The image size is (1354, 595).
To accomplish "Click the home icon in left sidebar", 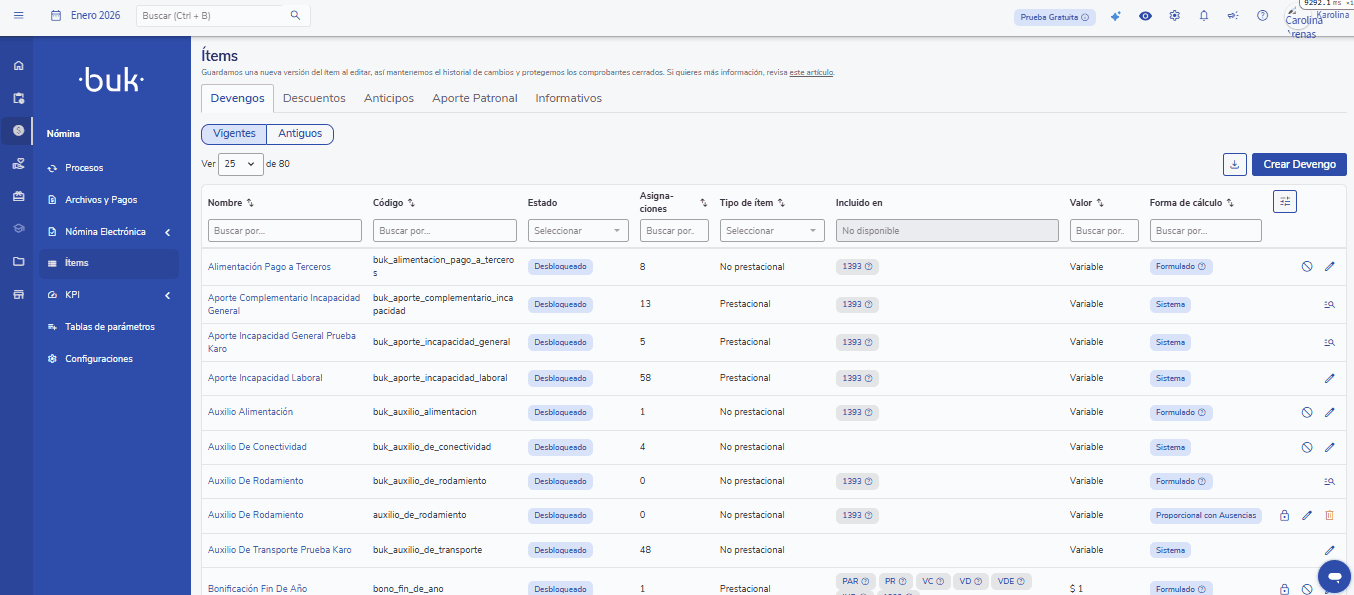I will [18, 66].
